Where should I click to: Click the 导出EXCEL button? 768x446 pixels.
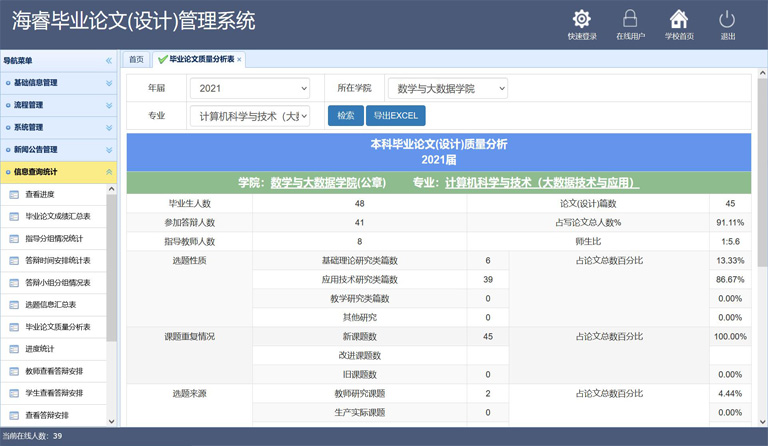click(x=396, y=116)
